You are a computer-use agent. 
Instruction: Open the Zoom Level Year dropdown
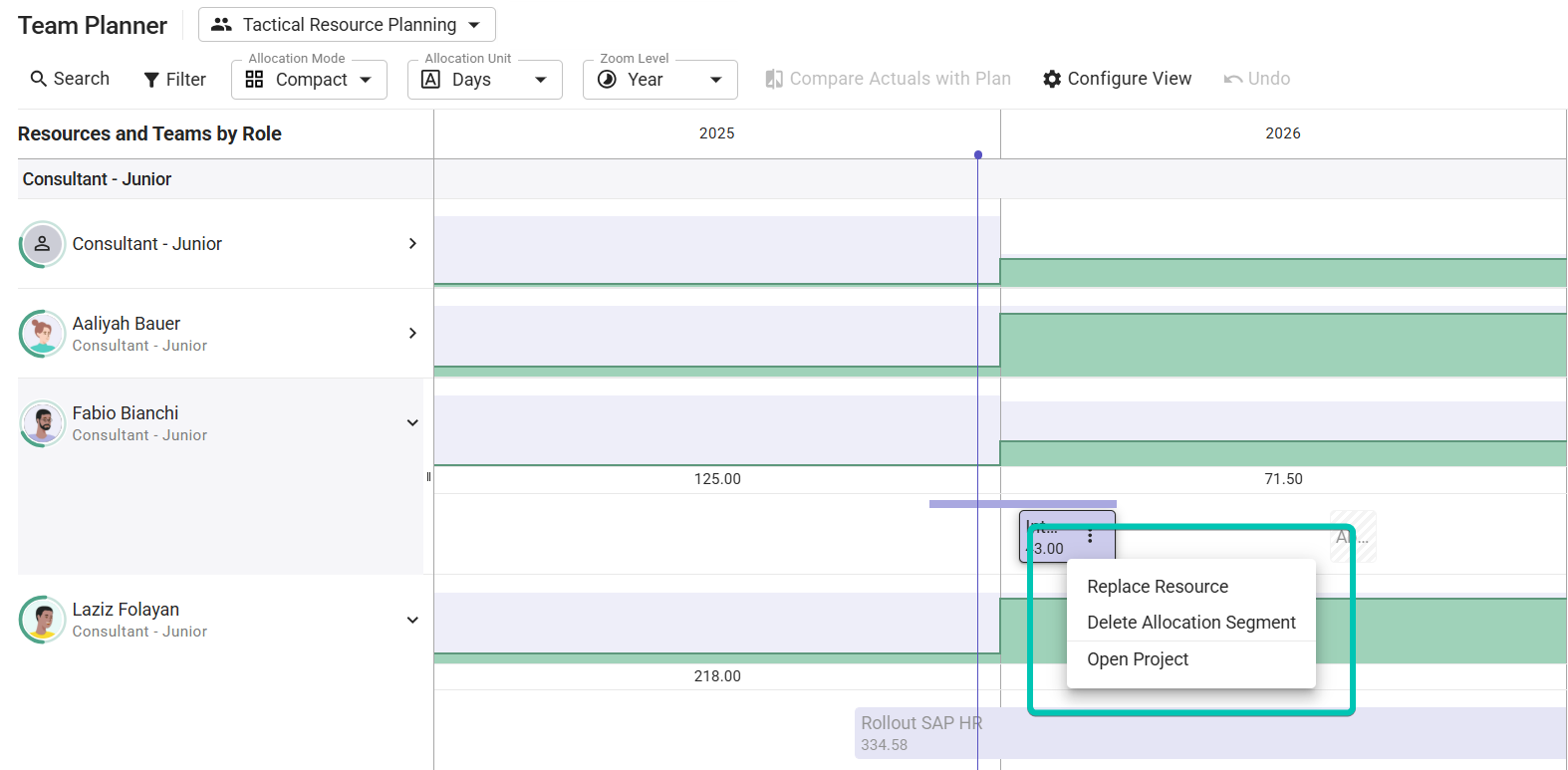659,80
